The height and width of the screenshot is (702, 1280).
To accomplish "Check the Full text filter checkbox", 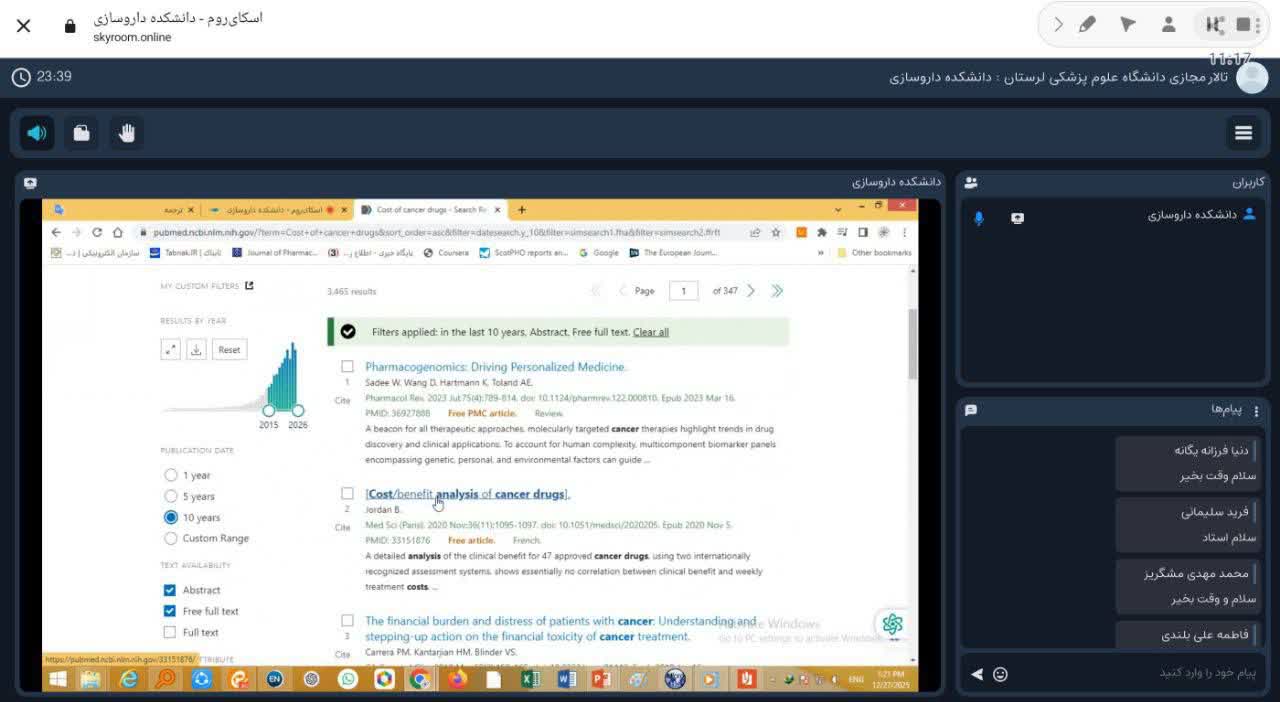I will pos(170,632).
